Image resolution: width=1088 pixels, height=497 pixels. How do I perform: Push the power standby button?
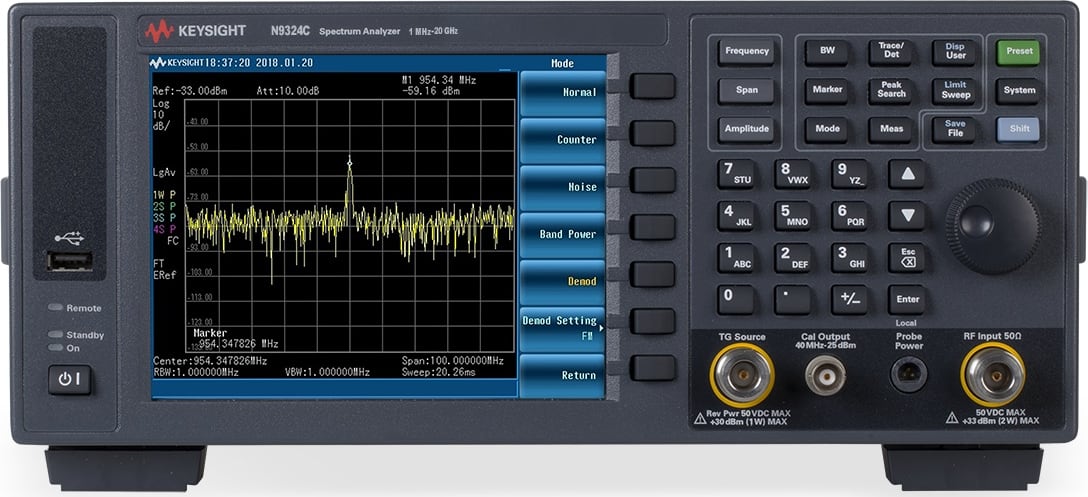(x=69, y=380)
